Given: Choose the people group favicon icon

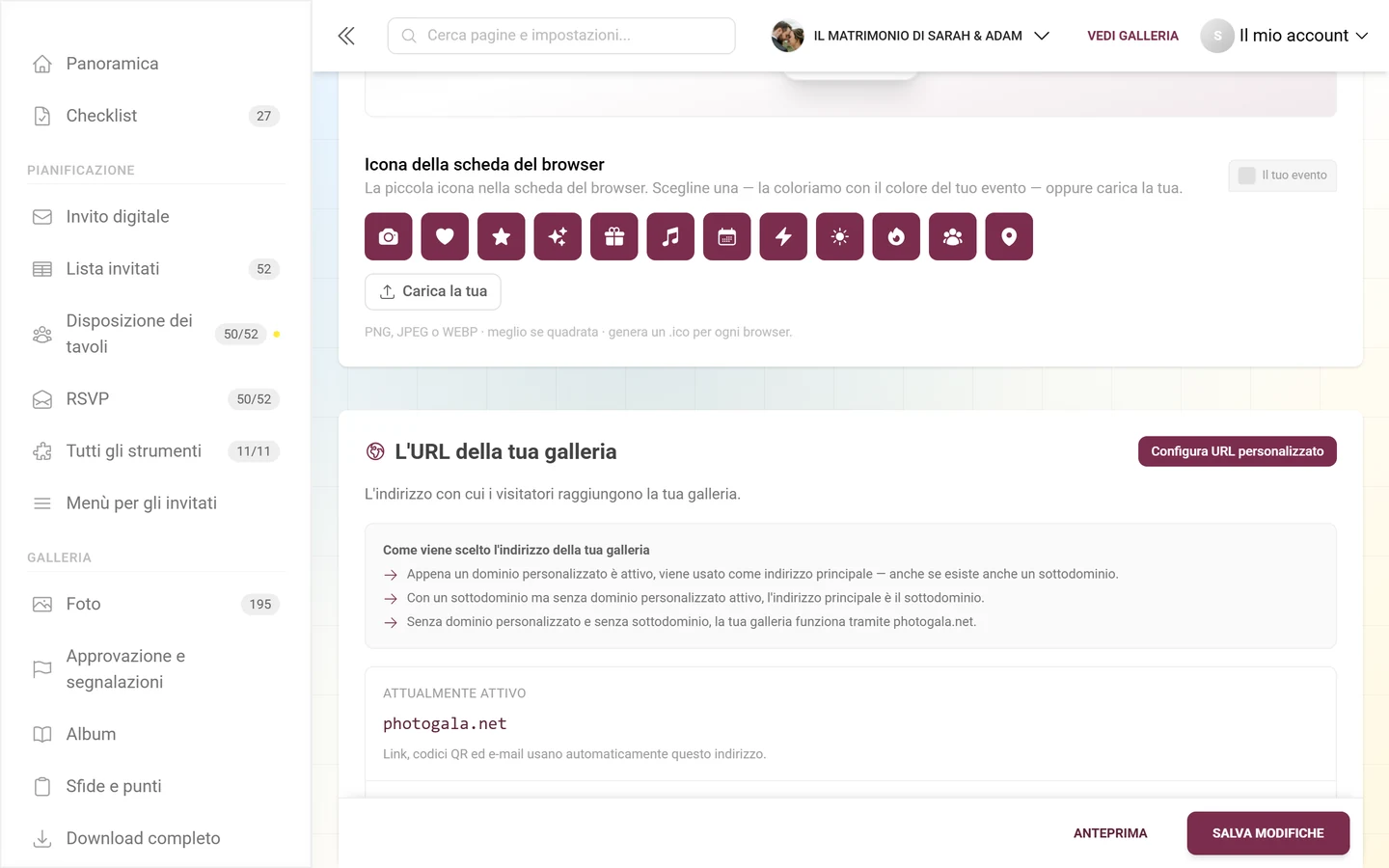Looking at the screenshot, I should click(953, 236).
